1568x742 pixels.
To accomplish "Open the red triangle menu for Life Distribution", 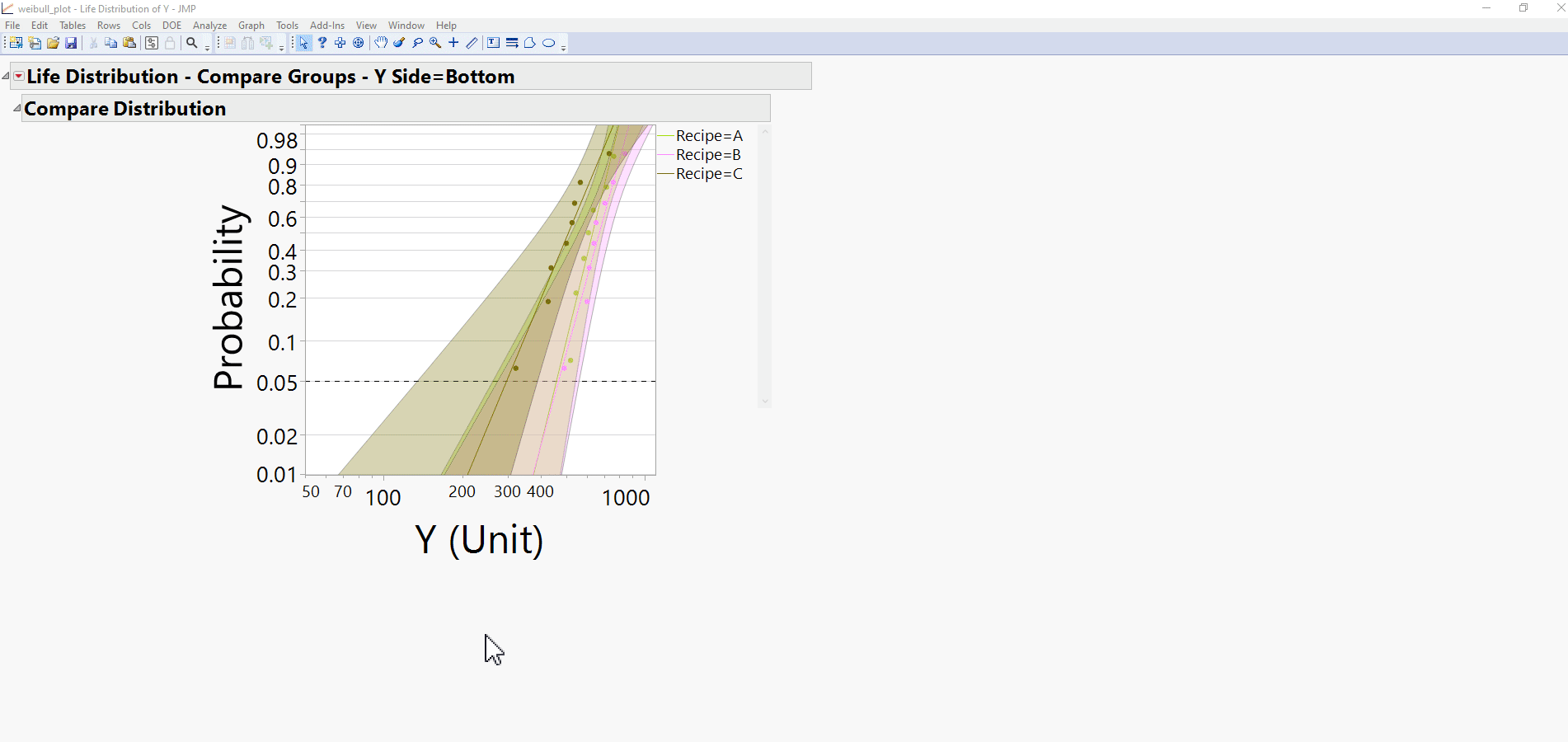I will pyautogui.click(x=18, y=75).
